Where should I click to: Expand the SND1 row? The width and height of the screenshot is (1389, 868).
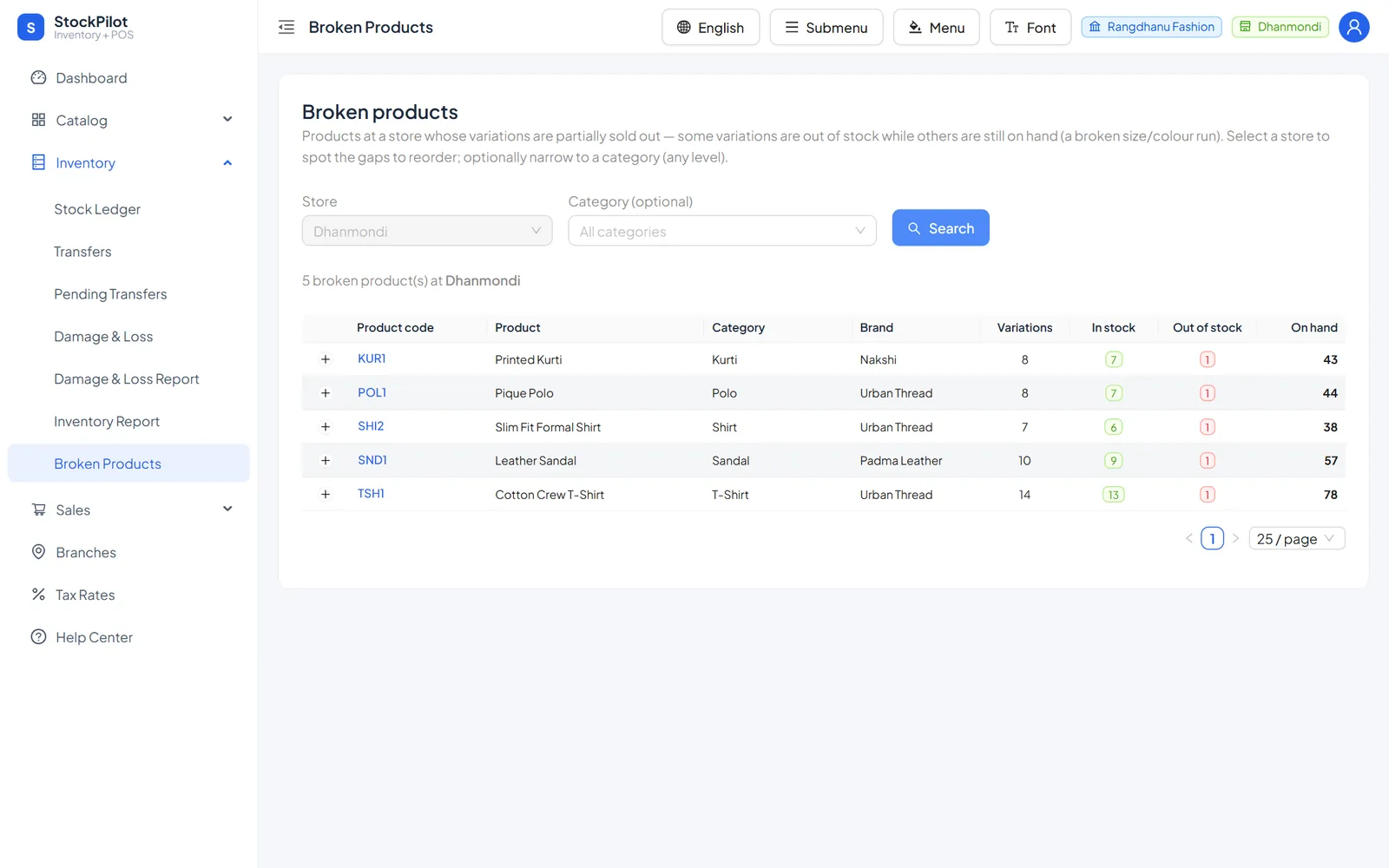click(326, 461)
